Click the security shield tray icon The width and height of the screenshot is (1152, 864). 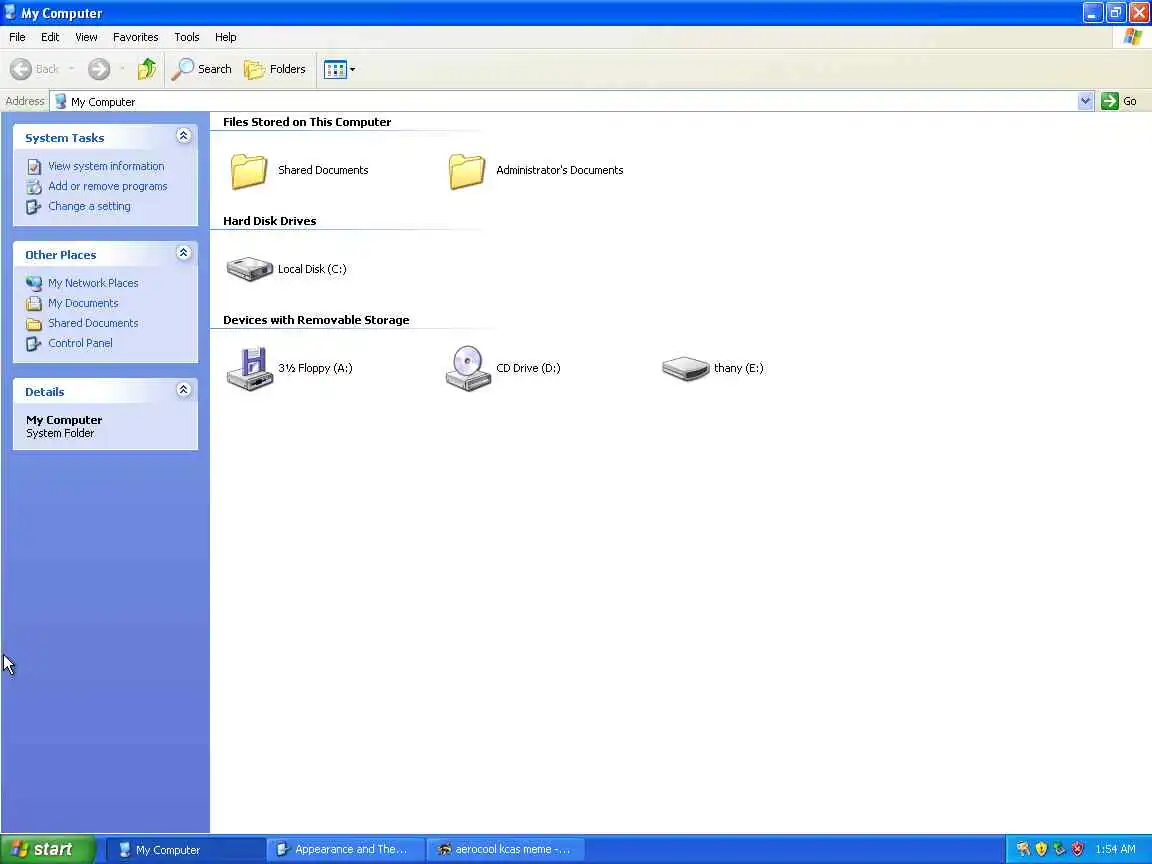point(1041,849)
